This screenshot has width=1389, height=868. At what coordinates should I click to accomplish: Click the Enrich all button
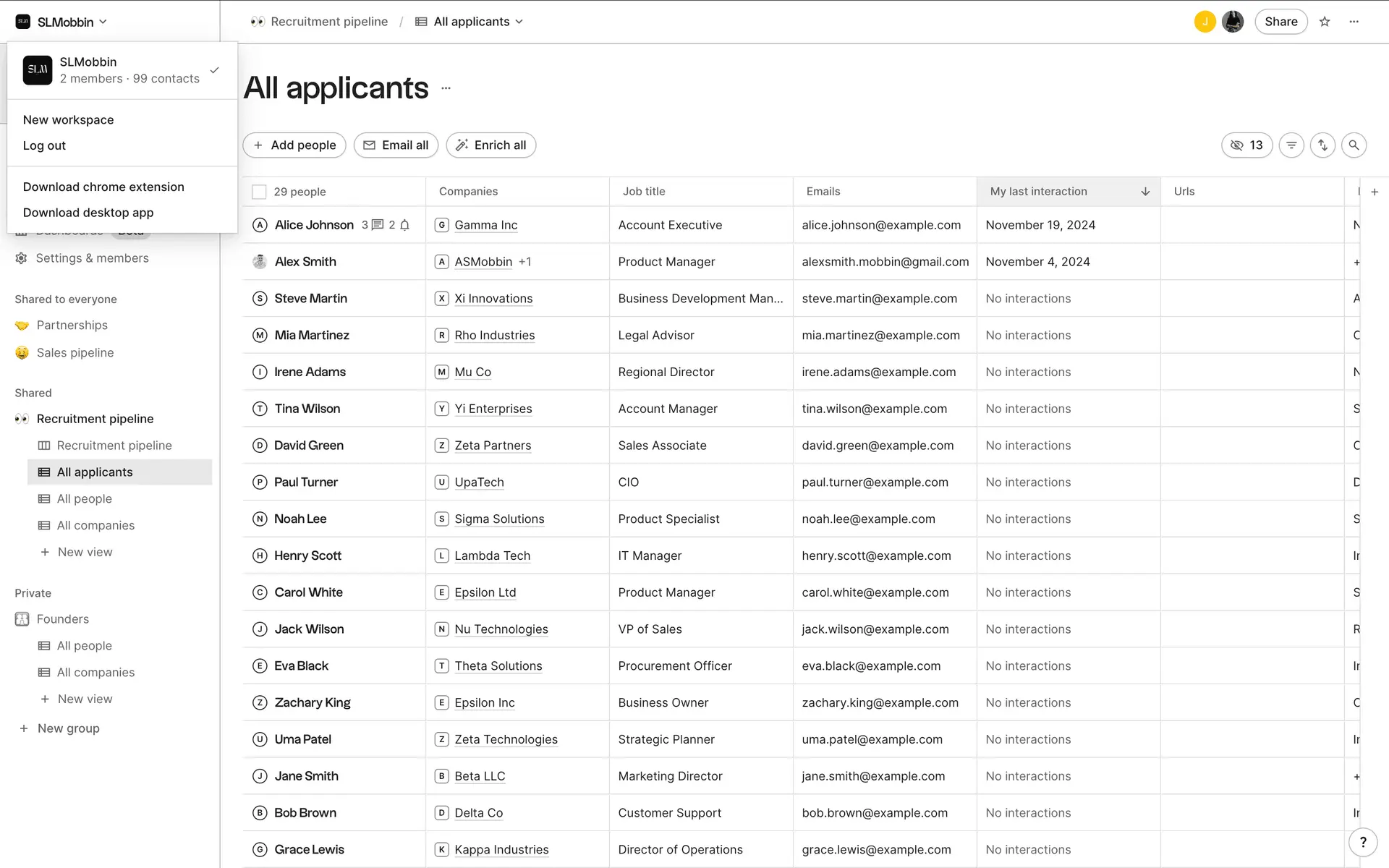tap(490, 145)
